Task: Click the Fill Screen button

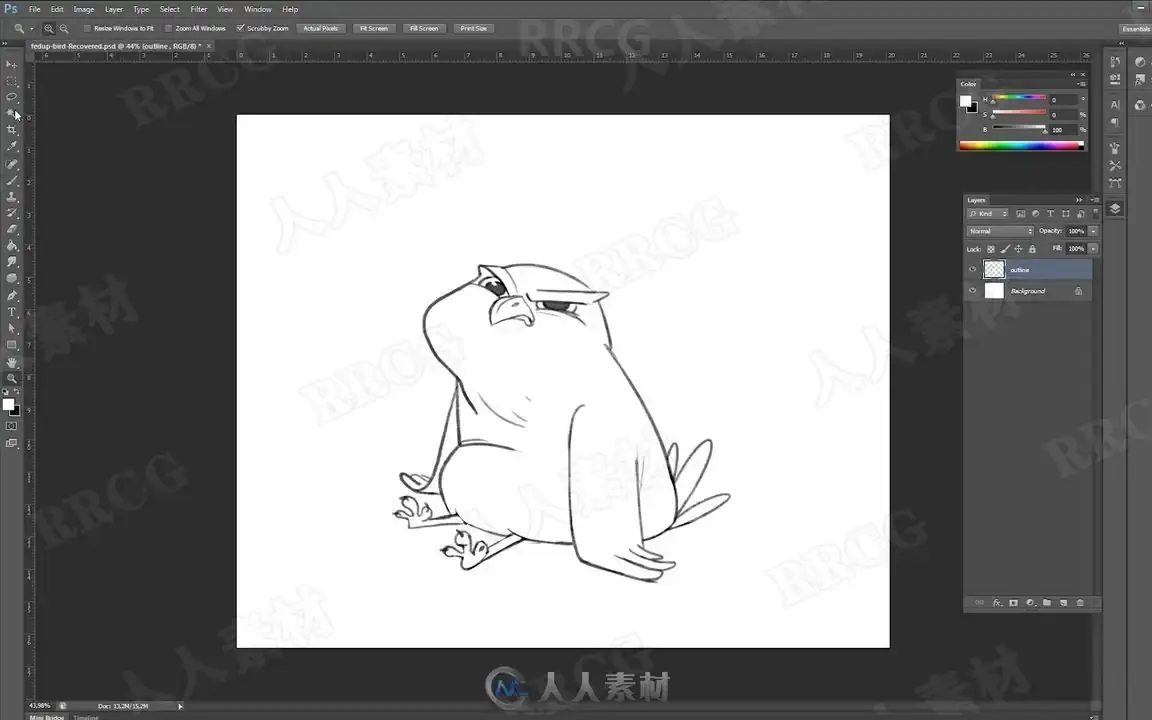Action: (x=424, y=29)
